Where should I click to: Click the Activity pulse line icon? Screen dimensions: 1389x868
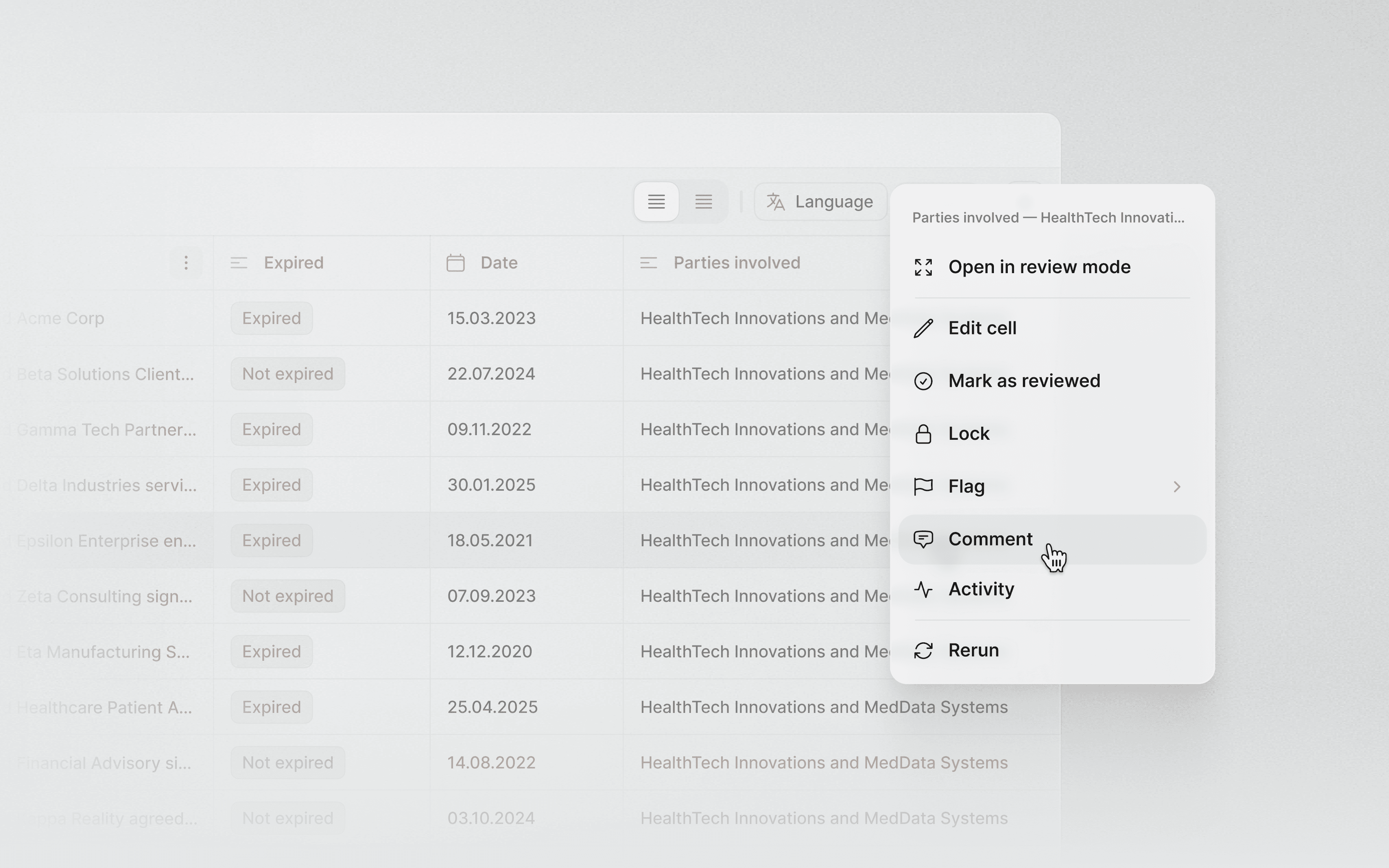[x=923, y=589]
